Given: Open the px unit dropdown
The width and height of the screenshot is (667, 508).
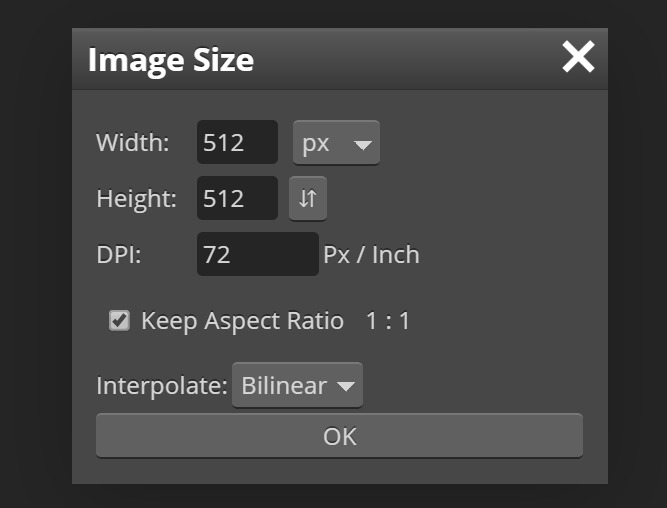Looking at the screenshot, I should click(x=336, y=143).
